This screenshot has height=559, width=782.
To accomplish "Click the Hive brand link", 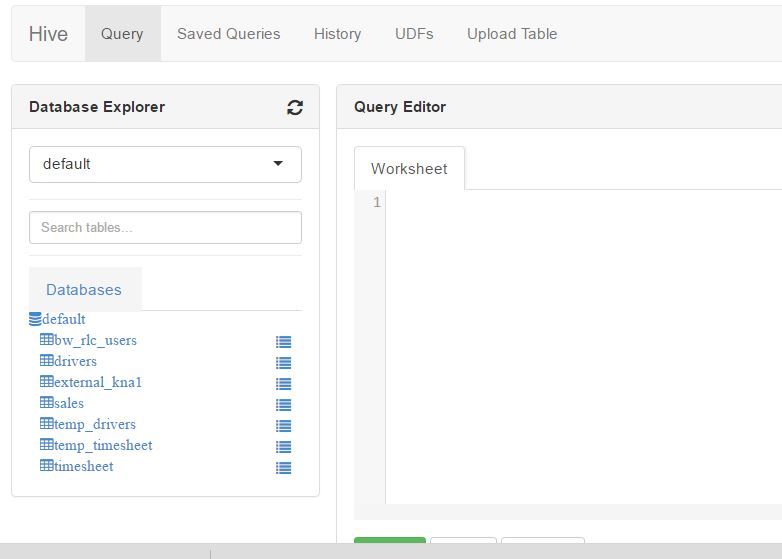I will tap(48, 34).
